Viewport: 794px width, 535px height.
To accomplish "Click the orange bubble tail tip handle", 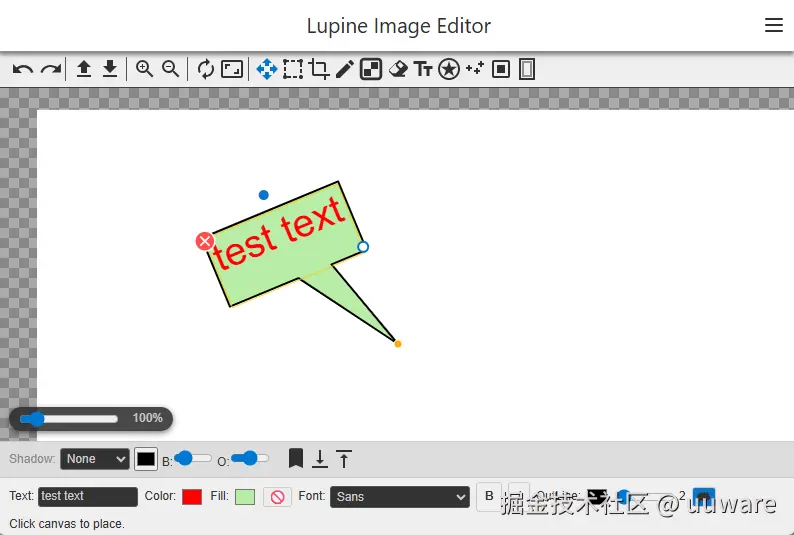I will [x=398, y=344].
